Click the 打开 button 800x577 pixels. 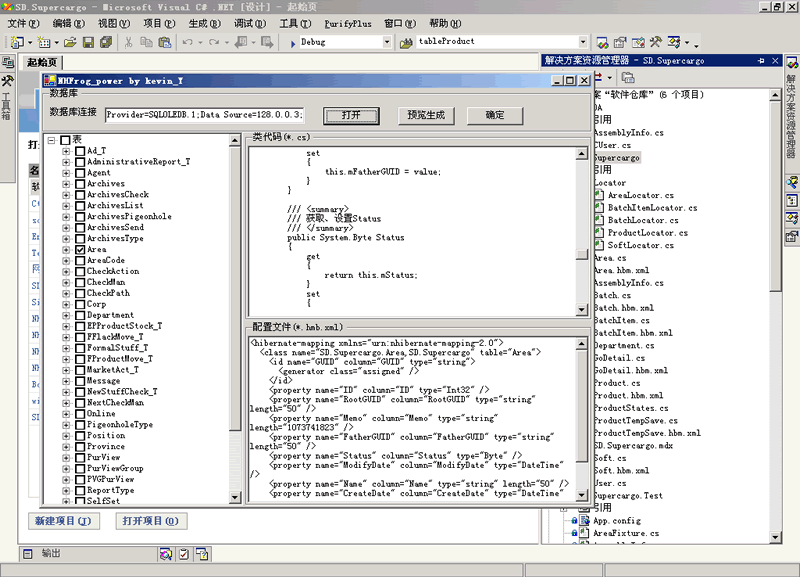pyautogui.click(x=351, y=115)
